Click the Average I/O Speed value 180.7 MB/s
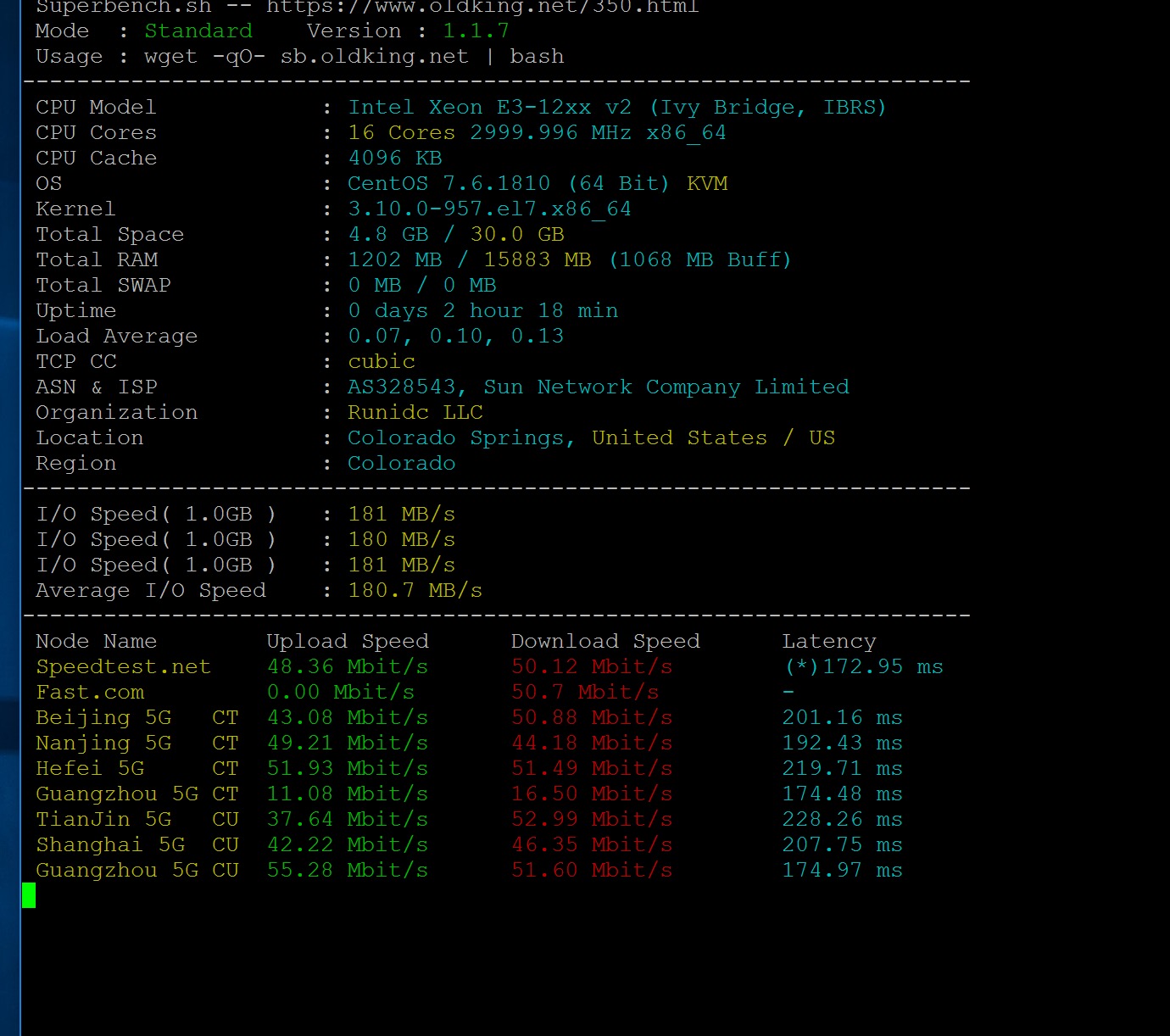The width and height of the screenshot is (1170, 1036). pyautogui.click(x=415, y=591)
